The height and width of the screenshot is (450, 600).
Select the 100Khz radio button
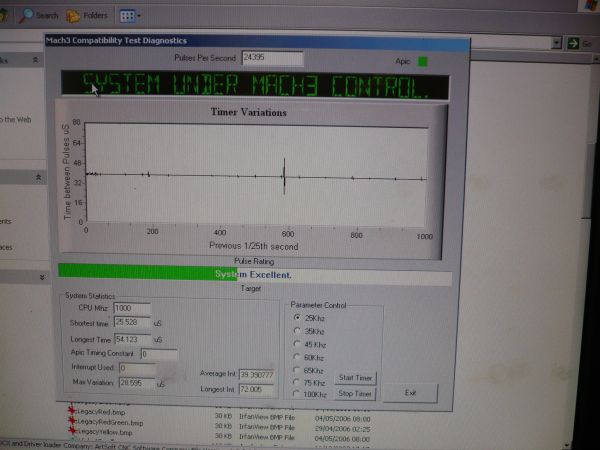[296, 394]
